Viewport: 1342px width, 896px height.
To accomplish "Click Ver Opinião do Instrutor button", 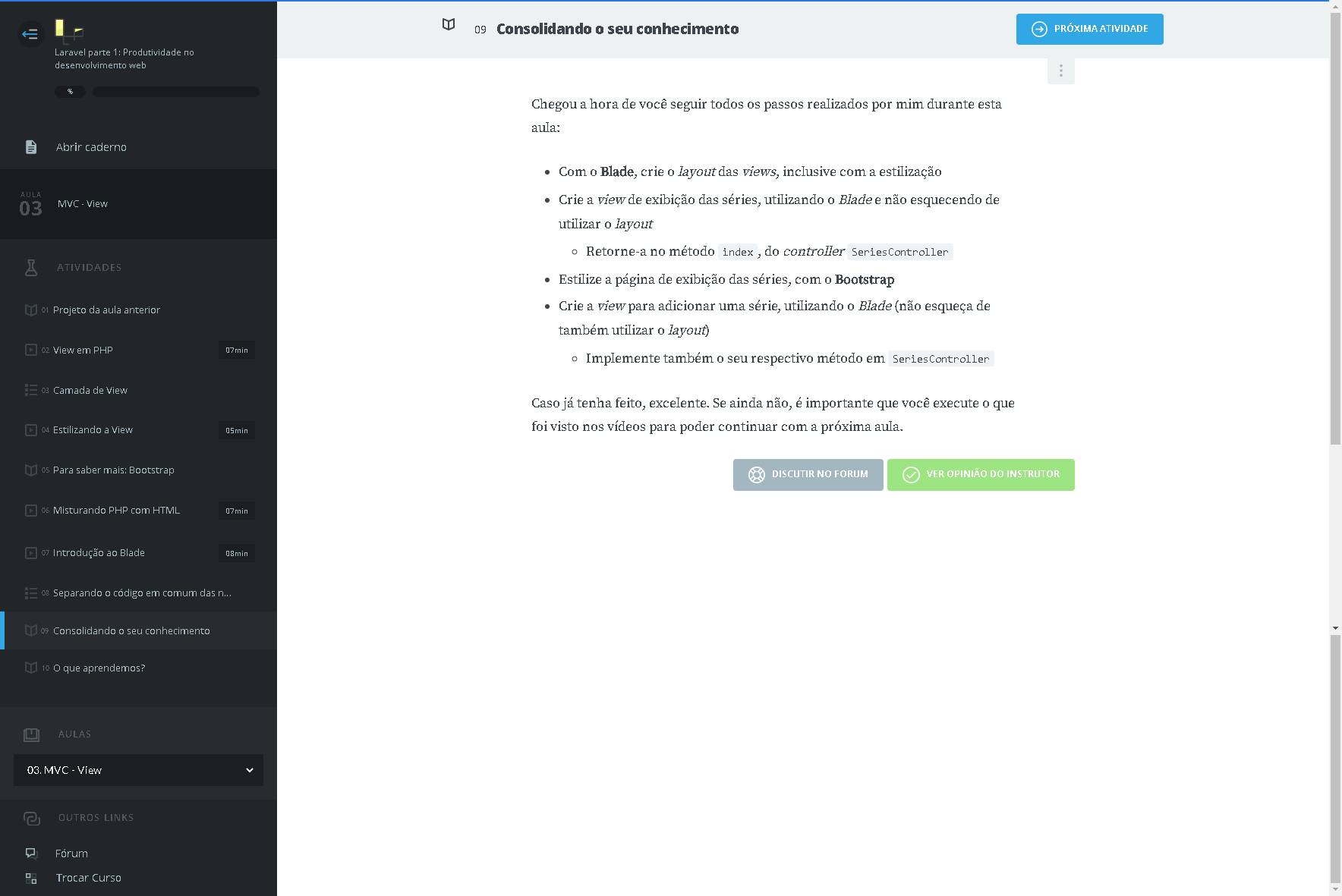I will click(980, 475).
